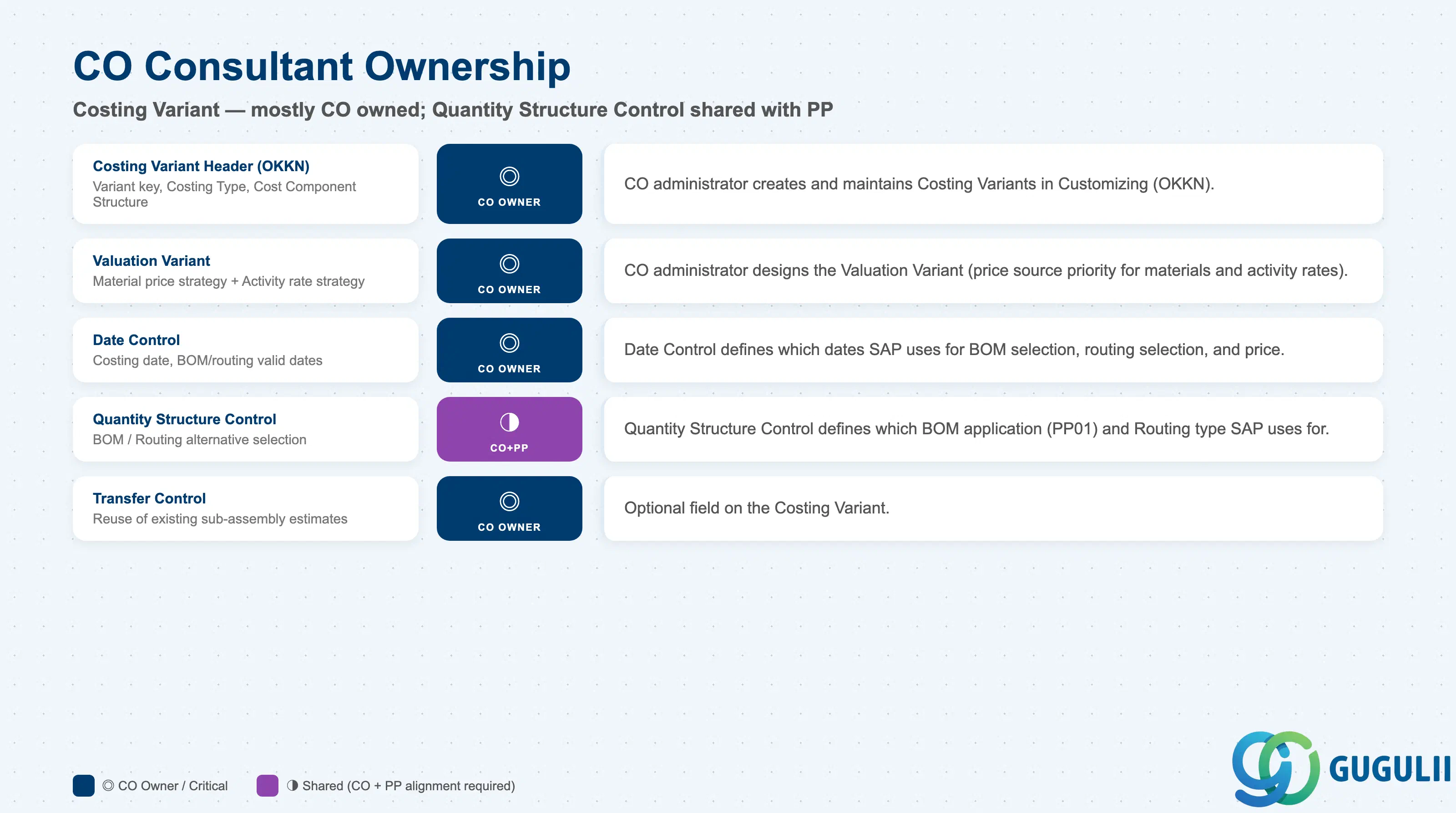Click the "CO Consultant Ownership" title

click(x=322, y=67)
